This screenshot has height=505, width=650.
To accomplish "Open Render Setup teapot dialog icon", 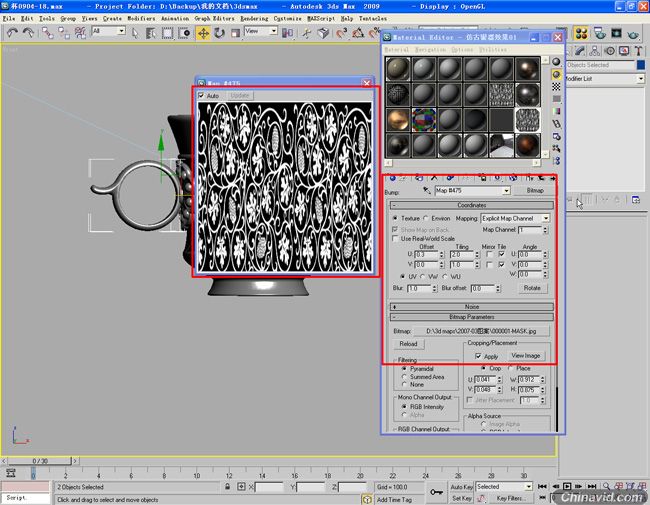I will click(599, 33).
